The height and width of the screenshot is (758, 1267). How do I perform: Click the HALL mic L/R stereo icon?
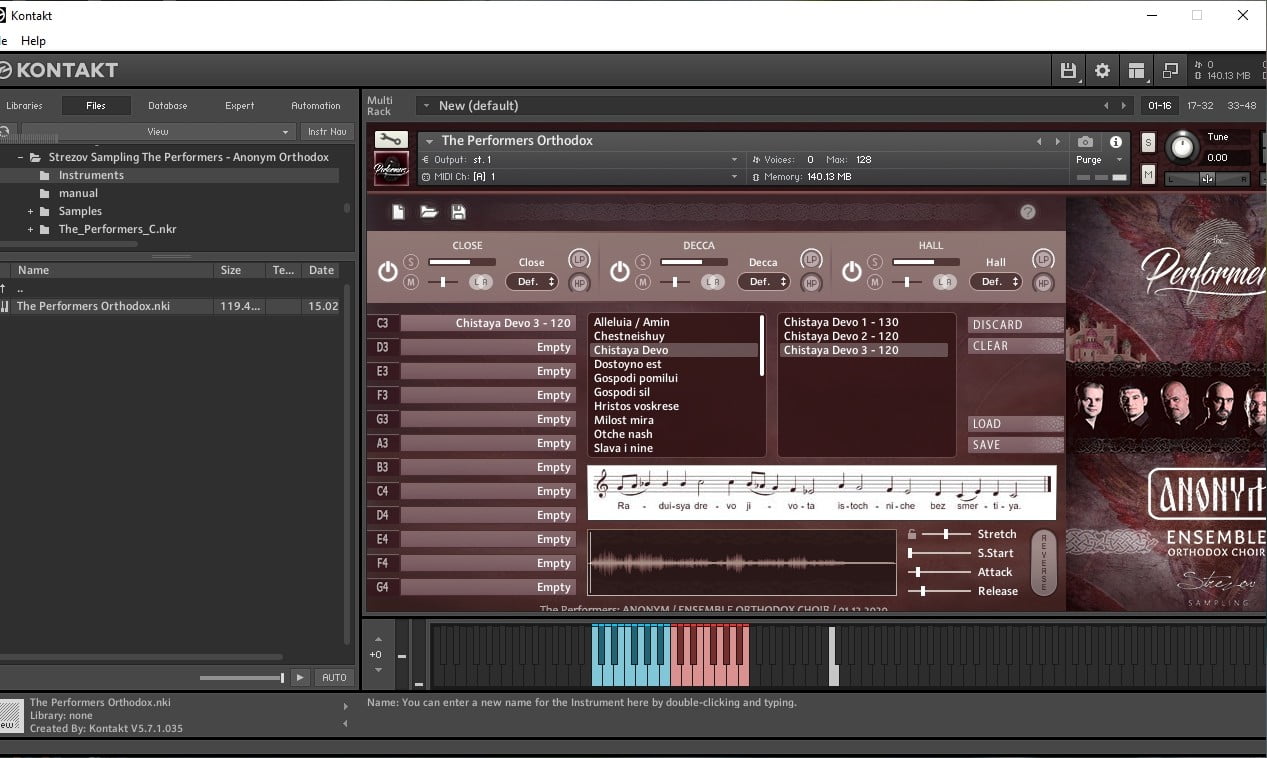click(x=945, y=282)
